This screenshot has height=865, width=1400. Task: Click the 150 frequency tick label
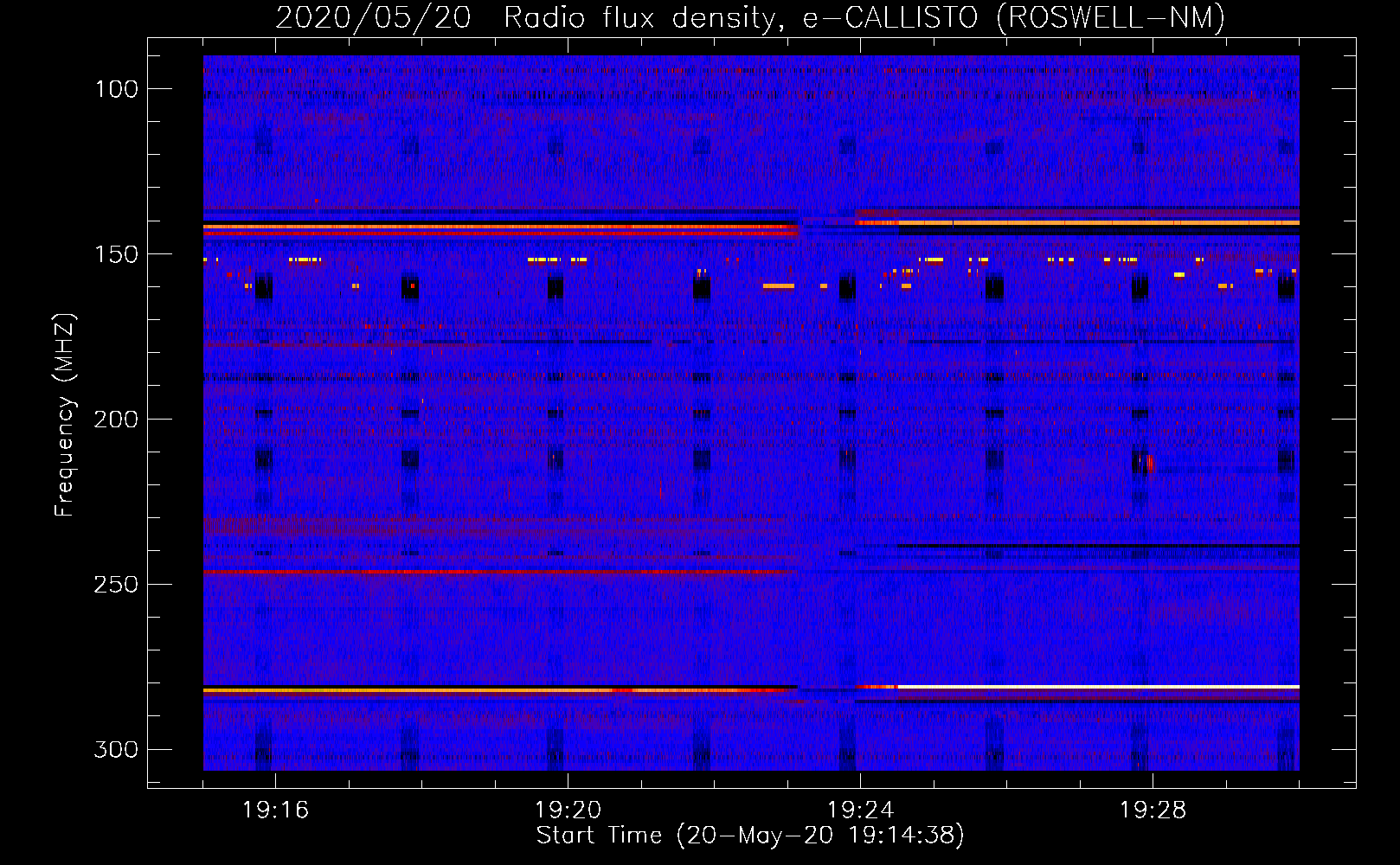[x=118, y=254]
